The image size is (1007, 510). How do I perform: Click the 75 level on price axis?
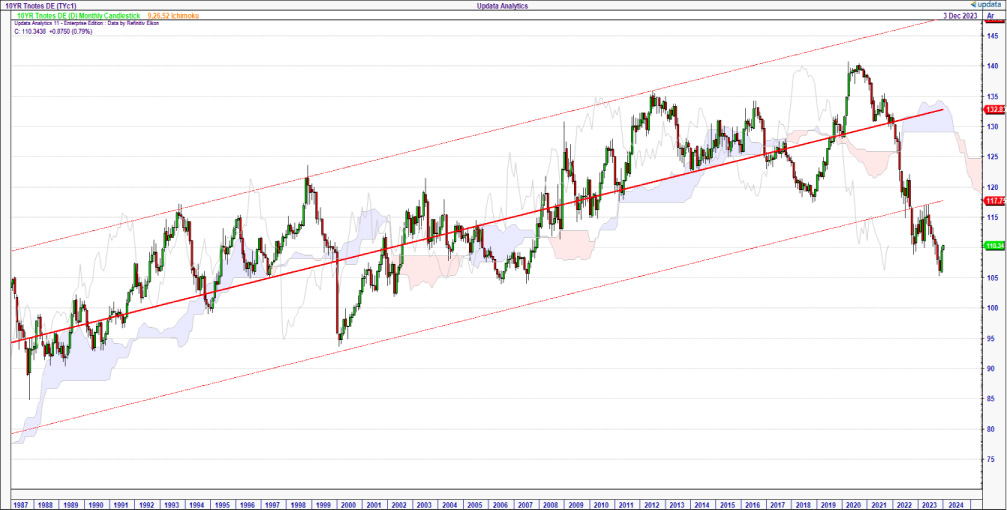click(x=992, y=459)
